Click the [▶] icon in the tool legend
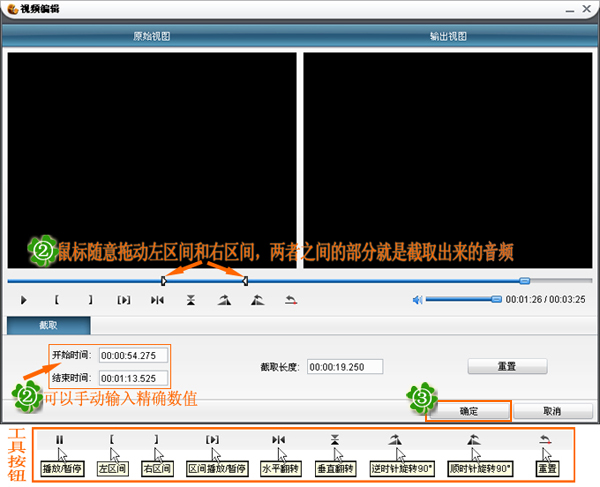The height and width of the screenshot is (487, 600). coord(212,440)
